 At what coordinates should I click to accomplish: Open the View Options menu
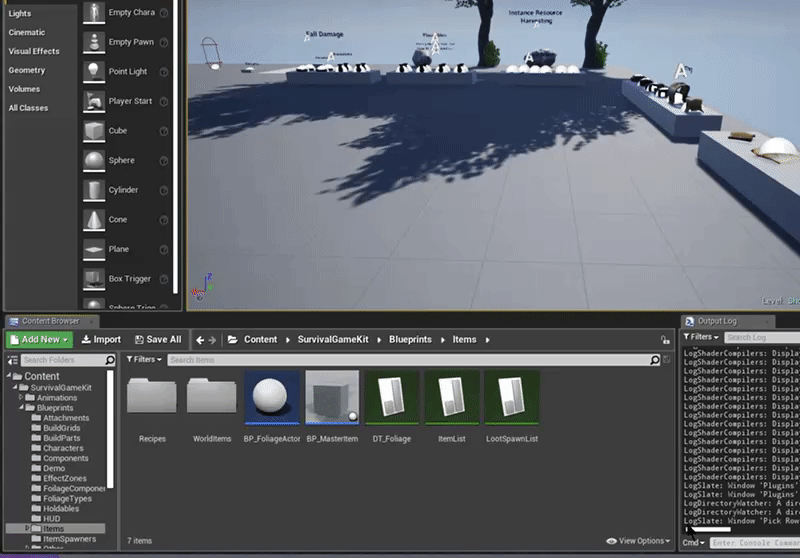(638, 541)
